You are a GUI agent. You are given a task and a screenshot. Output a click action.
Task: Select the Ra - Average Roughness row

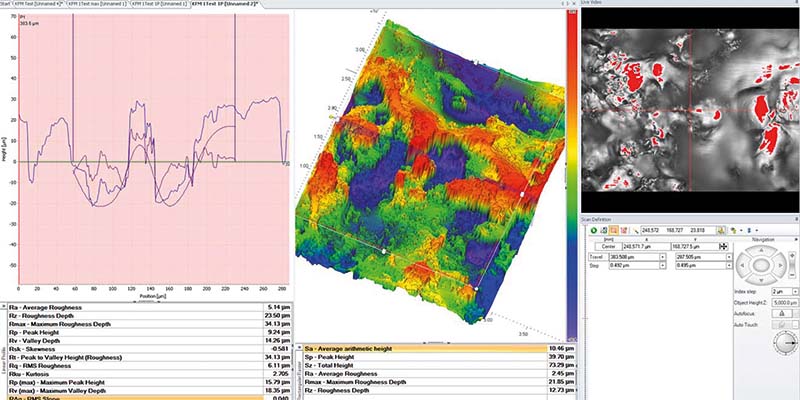click(x=149, y=307)
